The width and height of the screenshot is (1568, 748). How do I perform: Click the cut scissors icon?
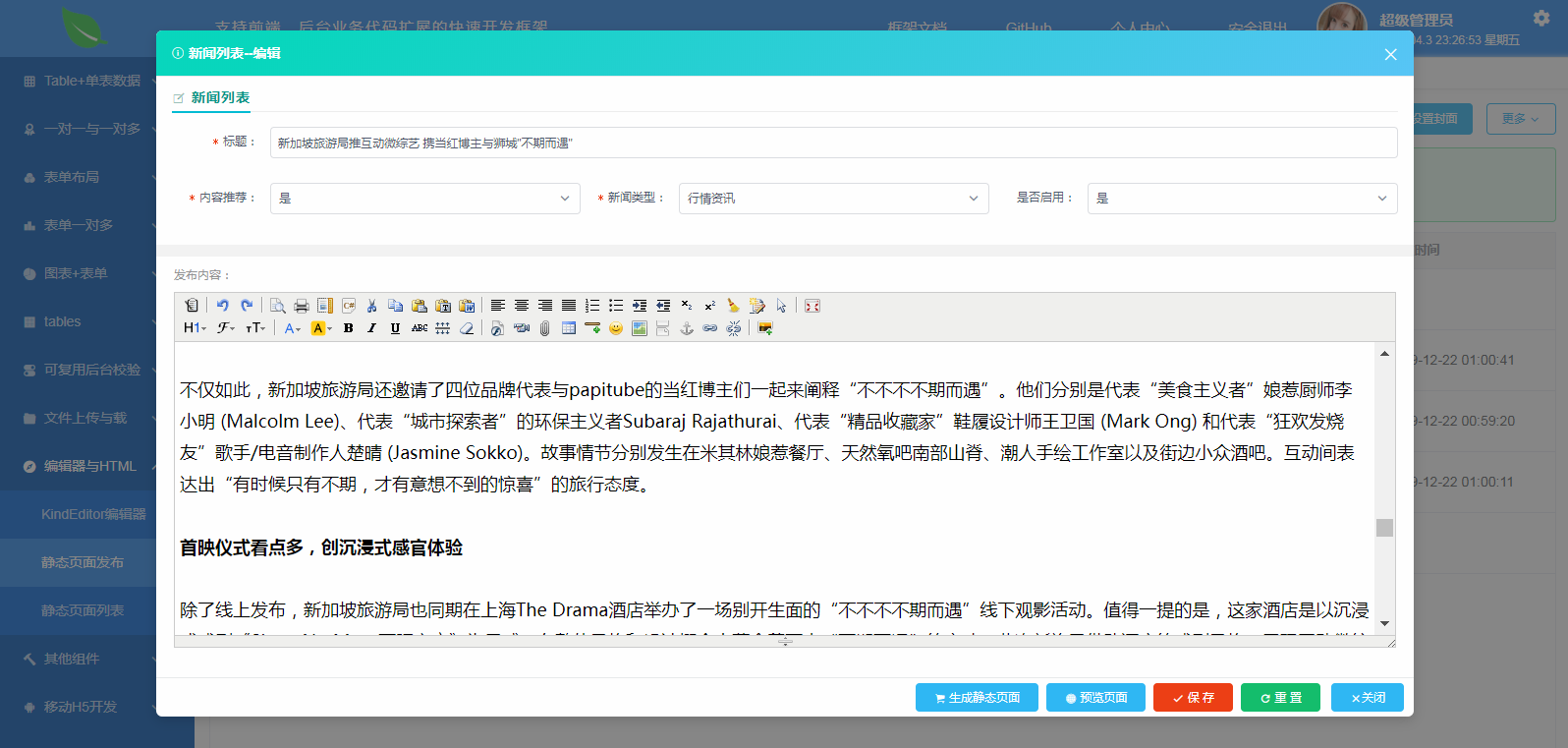(x=372, y=306)
